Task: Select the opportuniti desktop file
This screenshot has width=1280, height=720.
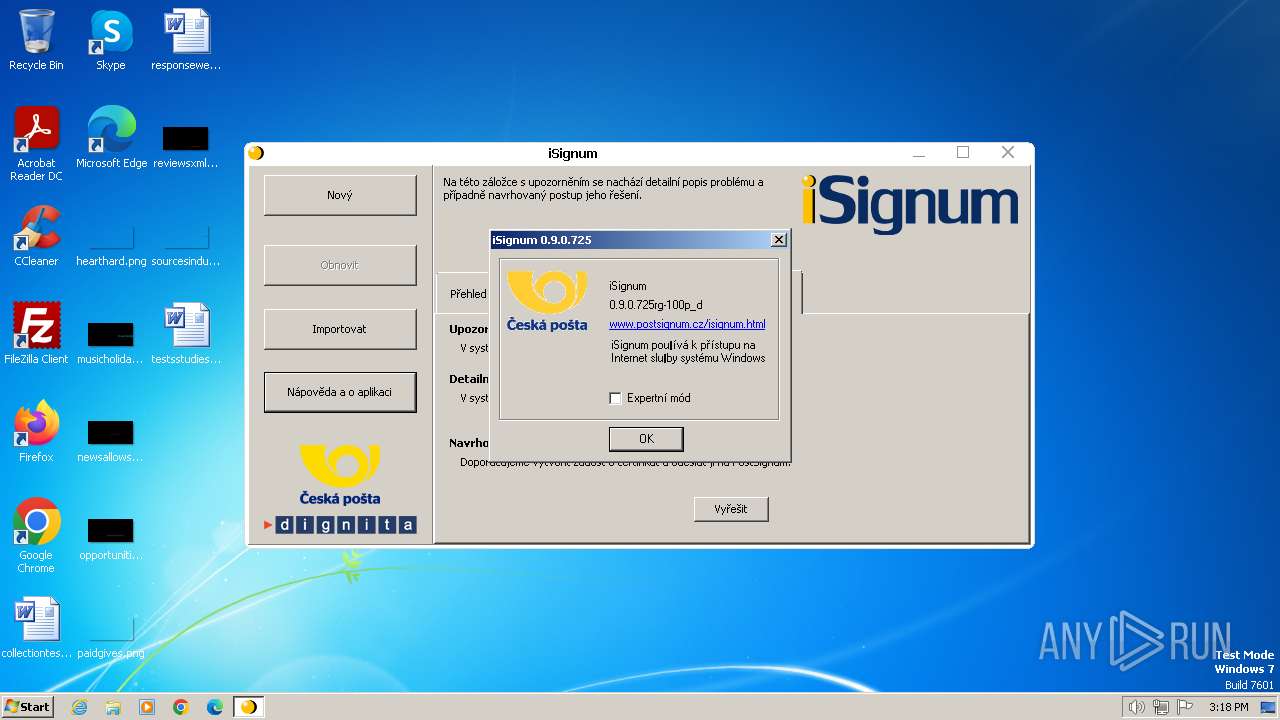Action: [x=110, y=538]
